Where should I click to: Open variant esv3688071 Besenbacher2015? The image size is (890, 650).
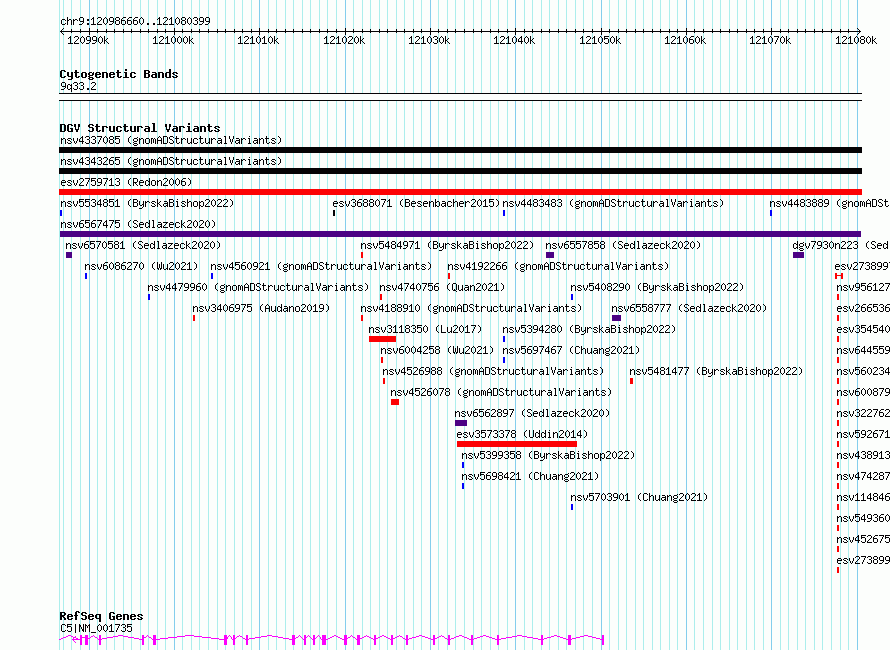(416, 203)
